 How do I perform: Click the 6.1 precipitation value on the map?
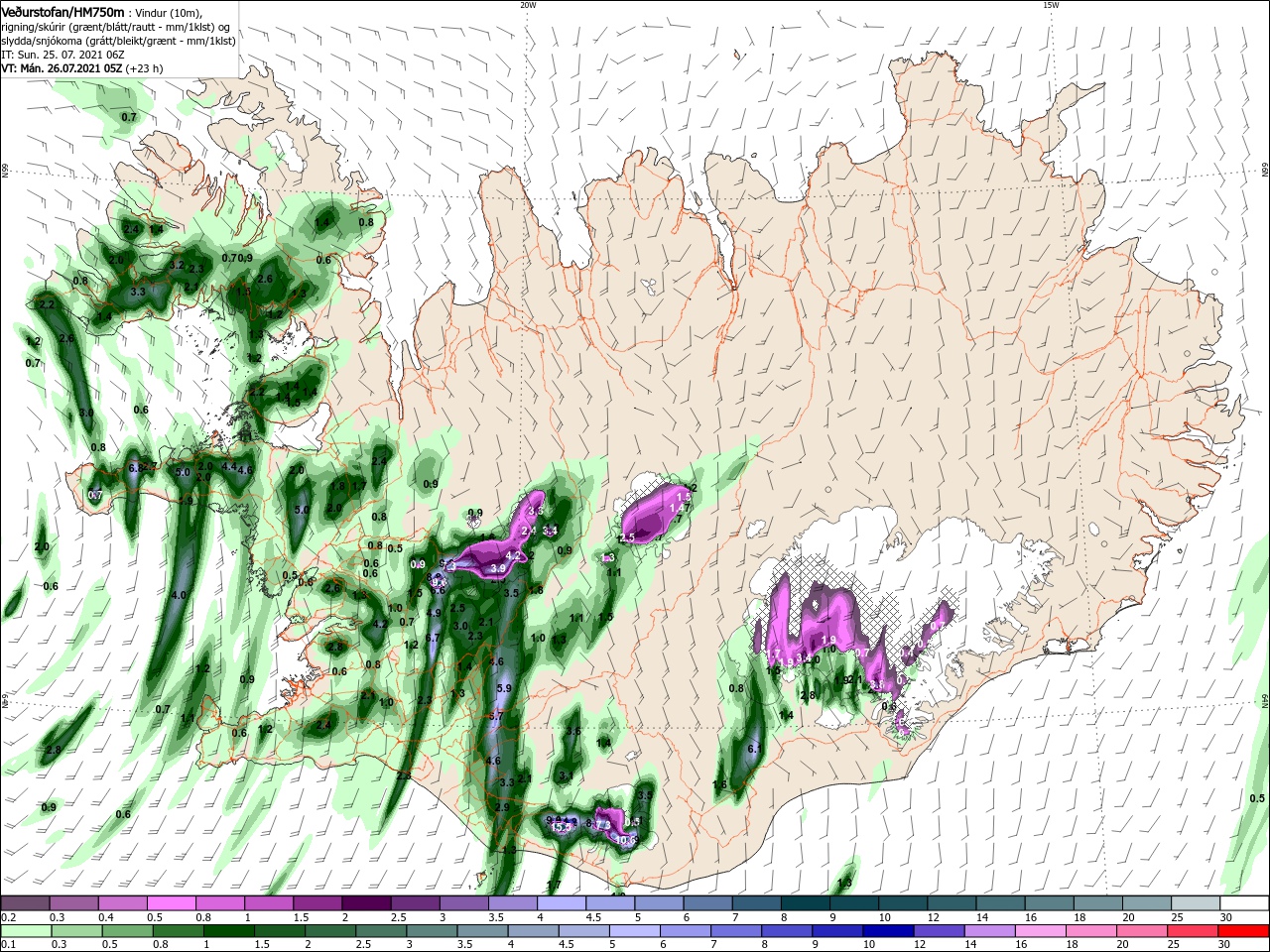coord(754,749)
